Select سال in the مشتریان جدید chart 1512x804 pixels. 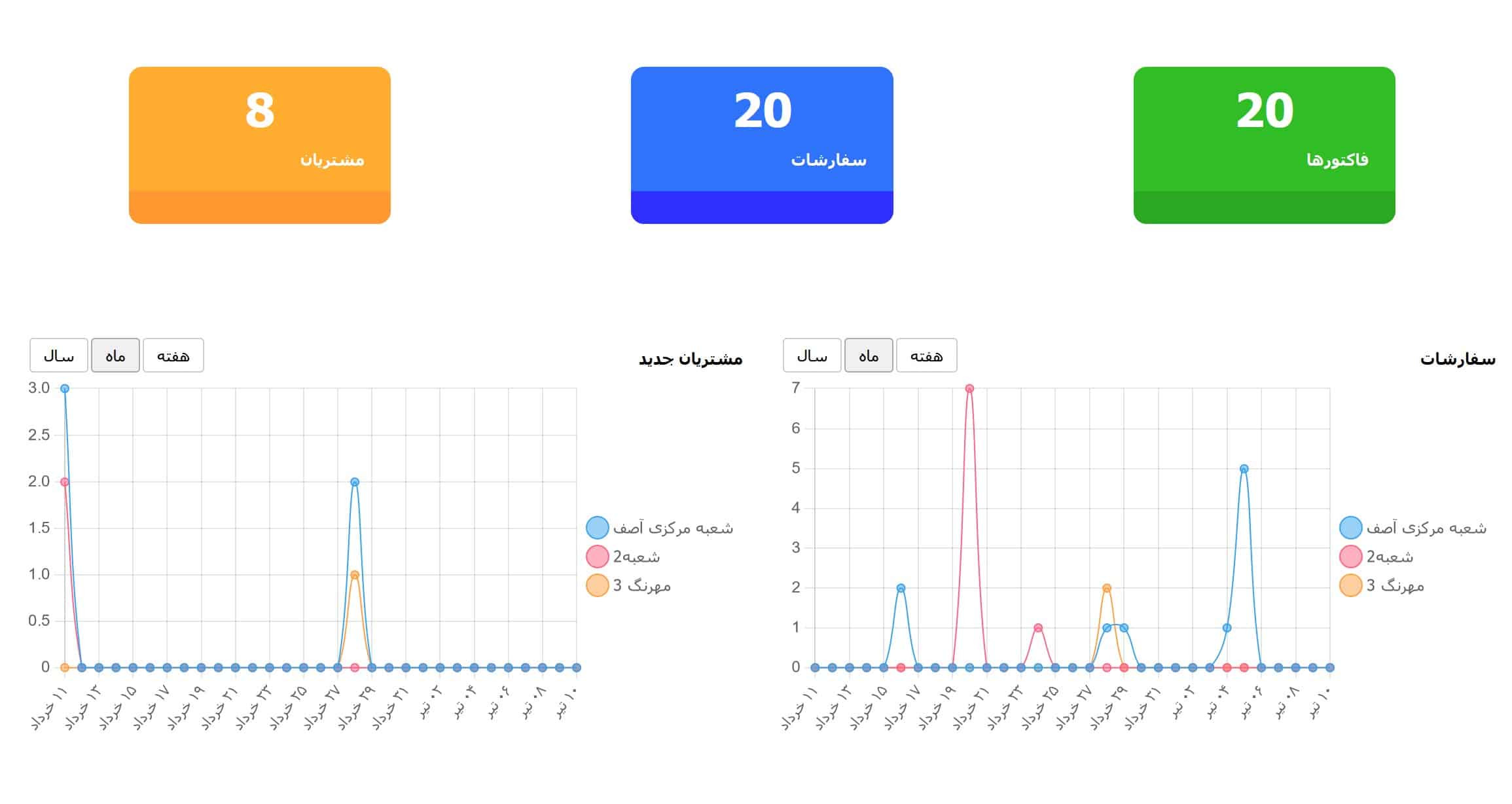tap(59, 356)
